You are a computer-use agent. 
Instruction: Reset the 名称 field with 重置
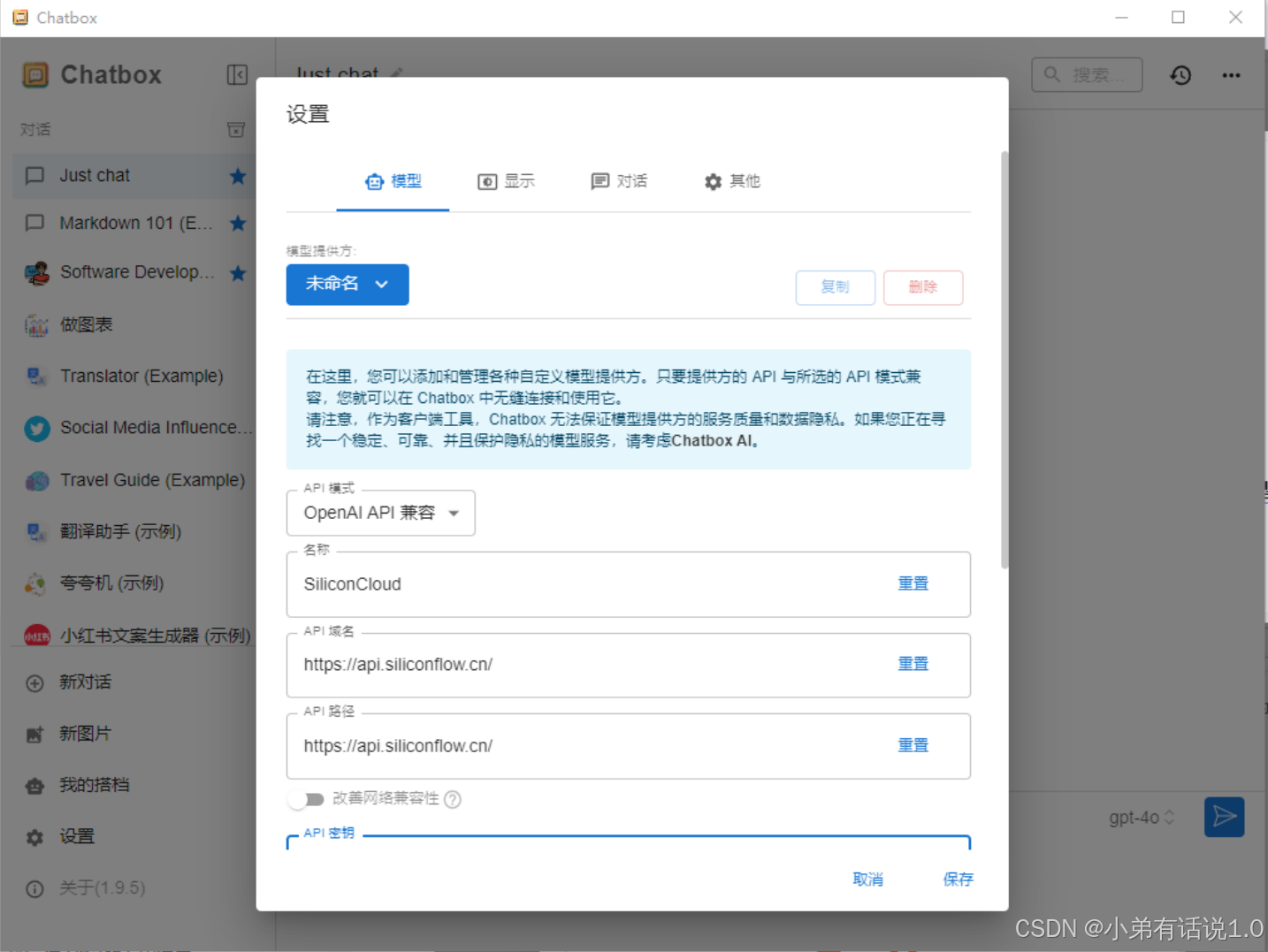coord(913,583)
